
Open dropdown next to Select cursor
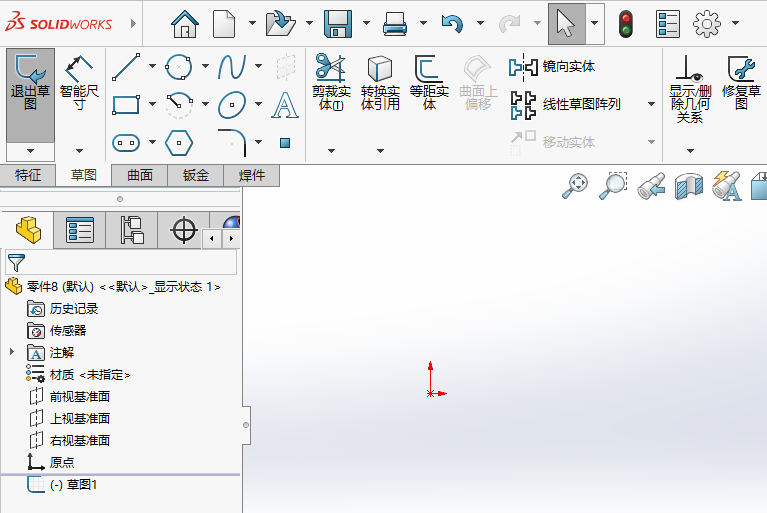click(x=594, y=23)
